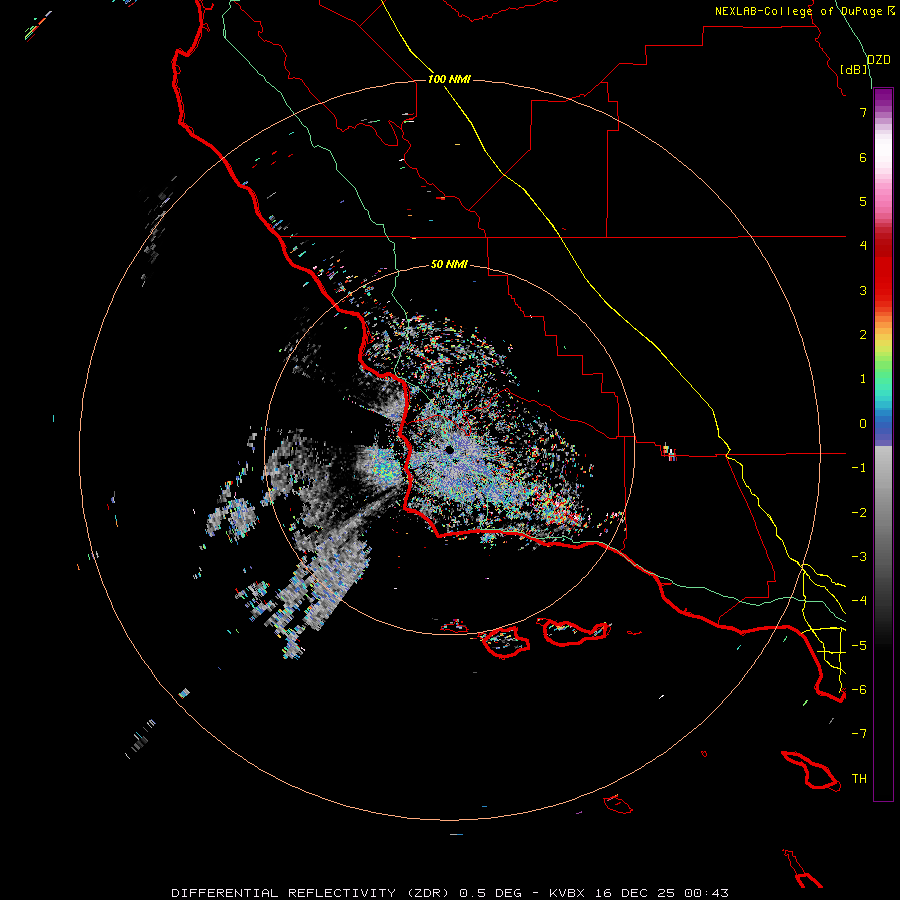Click the KVBX station identifier in caption

(x=568, y=893)
